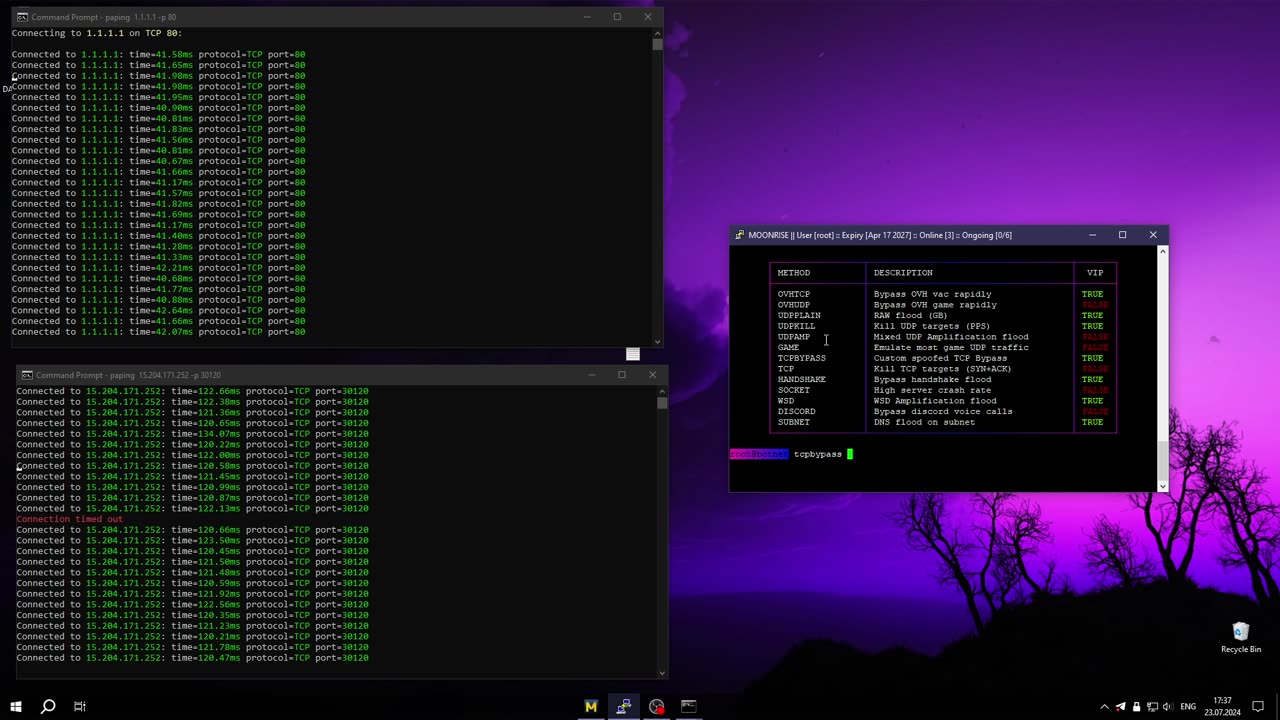1280x720 pixels.
Task: Click the DISCORD method name
Action: click(x=797, y=411)
